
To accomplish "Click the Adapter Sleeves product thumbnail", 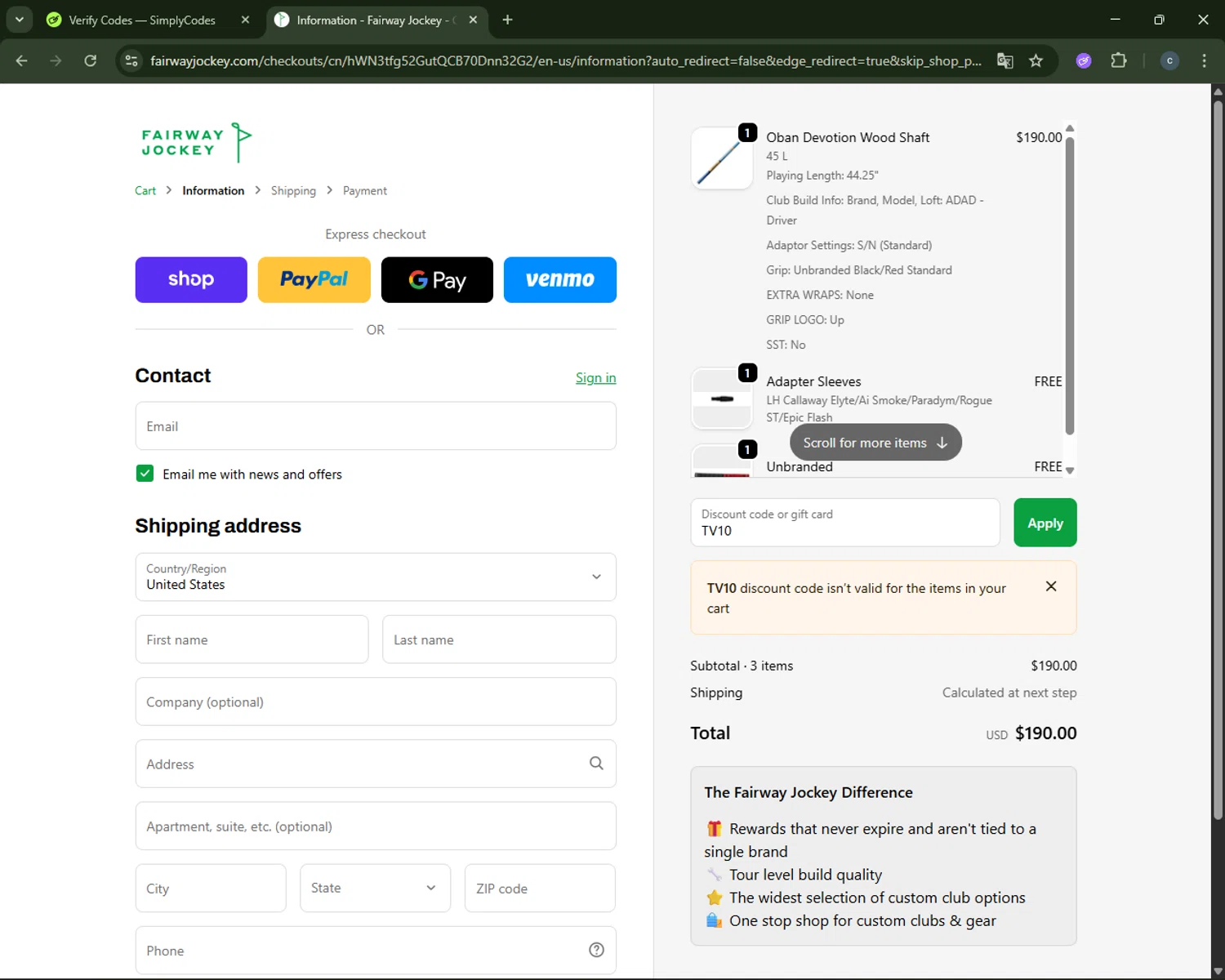I will pos(722,399).
